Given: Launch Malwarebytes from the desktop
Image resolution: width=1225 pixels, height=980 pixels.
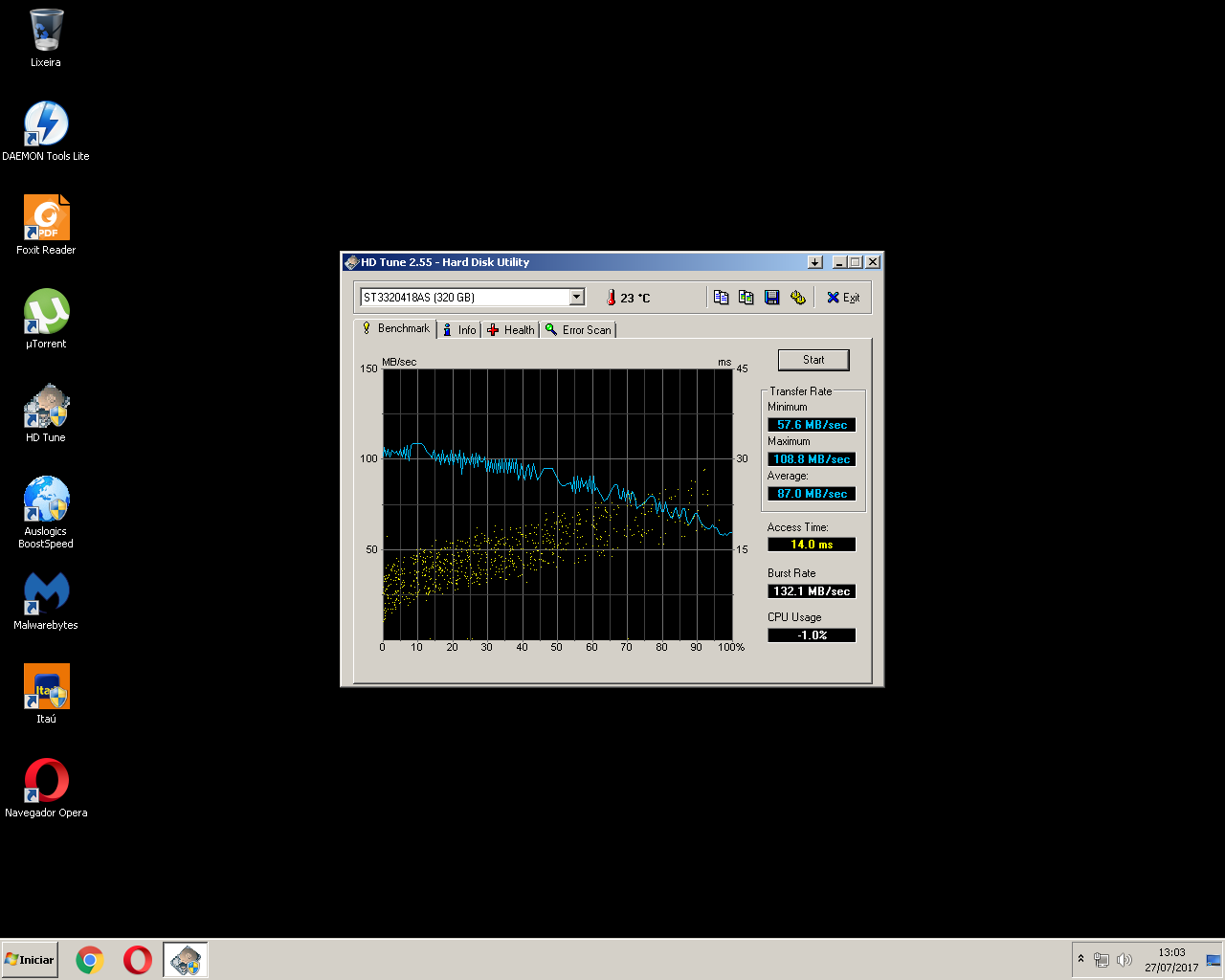Looking at the screenshot, I should pyautogui.click(x=46, y=593).
